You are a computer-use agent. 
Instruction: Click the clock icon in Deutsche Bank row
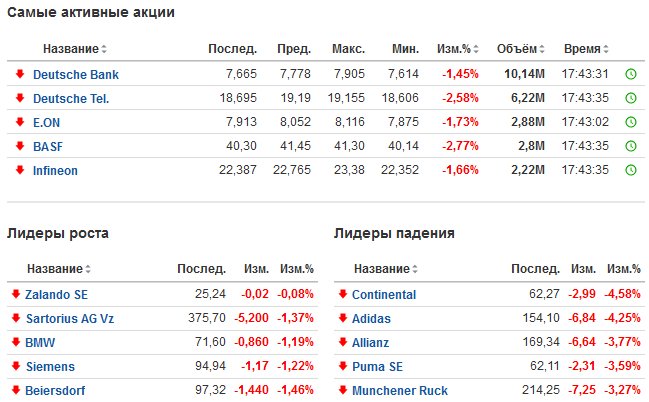pyautogui.click(x=630, y=75)
